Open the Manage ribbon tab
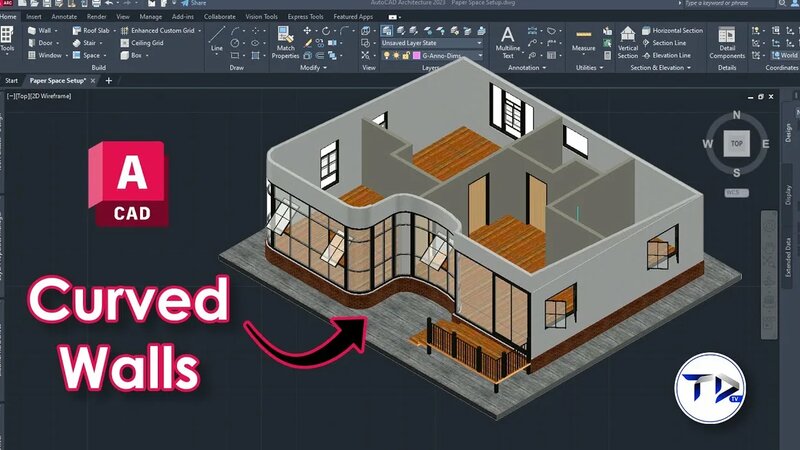Viewport: 800px width, 450px height. (x=151, y=17)
